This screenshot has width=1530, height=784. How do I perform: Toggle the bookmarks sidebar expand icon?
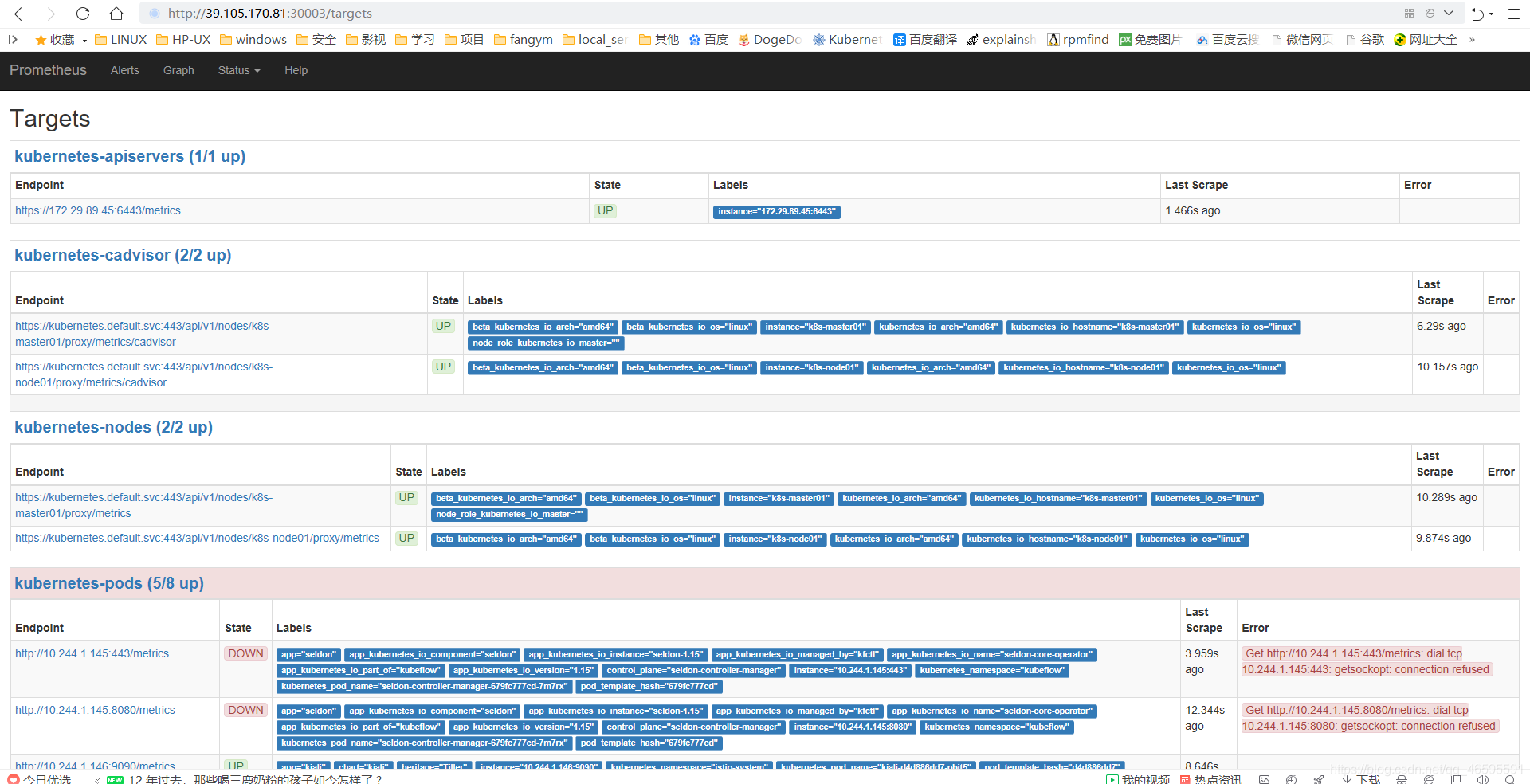click(x=13, y=39)
